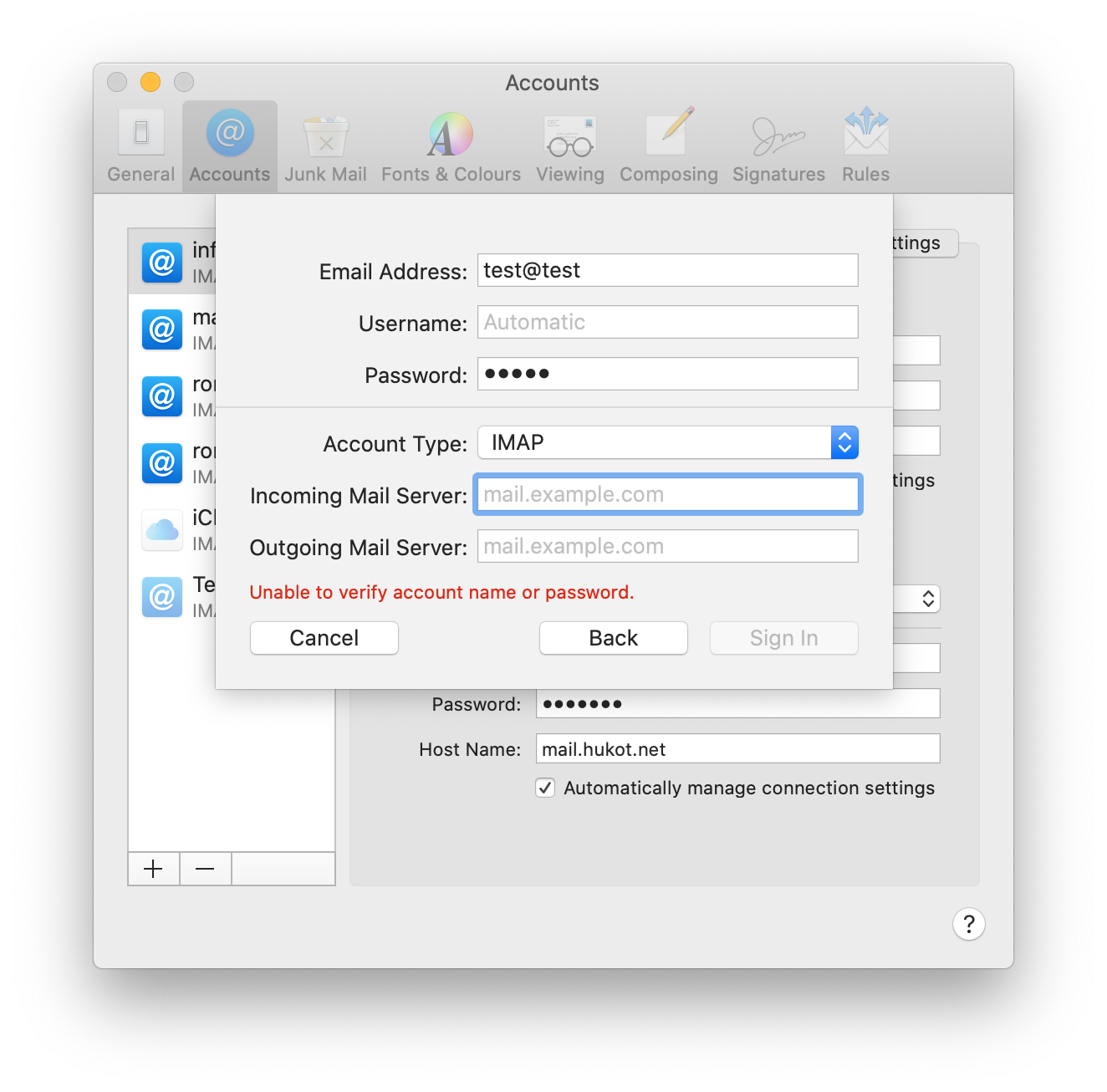Select the first 'ro' account icon
Viewport: 1107px width, 1092px height.
coord(162,396)
